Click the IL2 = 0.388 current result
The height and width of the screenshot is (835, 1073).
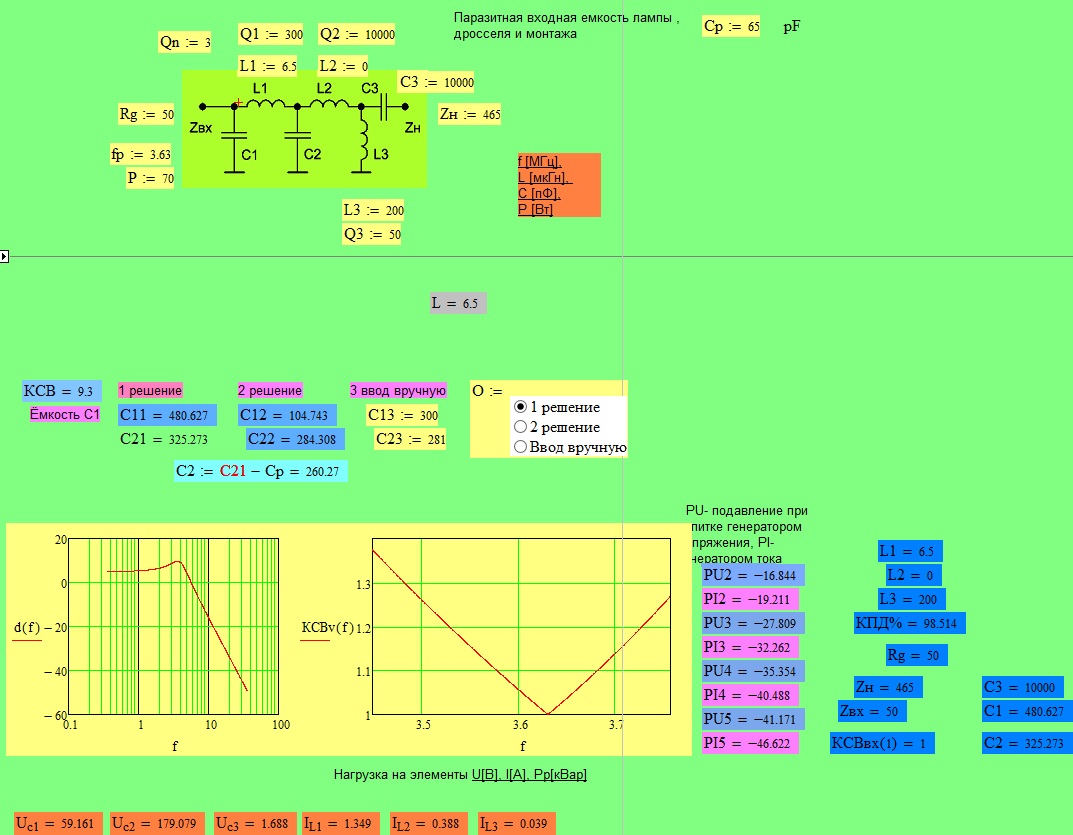tap(429, 823)
